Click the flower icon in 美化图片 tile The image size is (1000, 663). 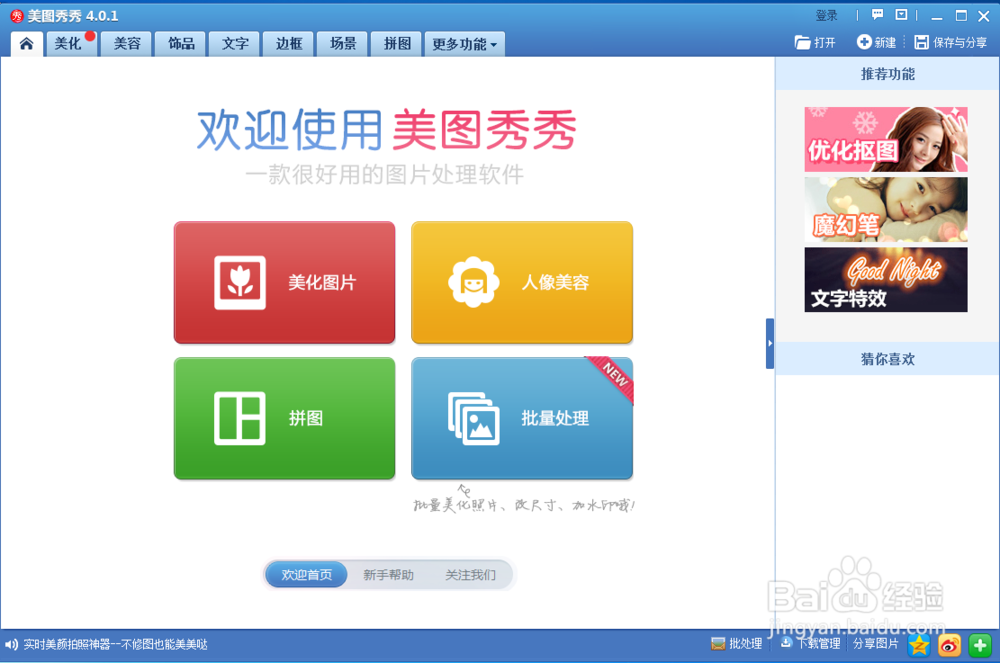240,282
